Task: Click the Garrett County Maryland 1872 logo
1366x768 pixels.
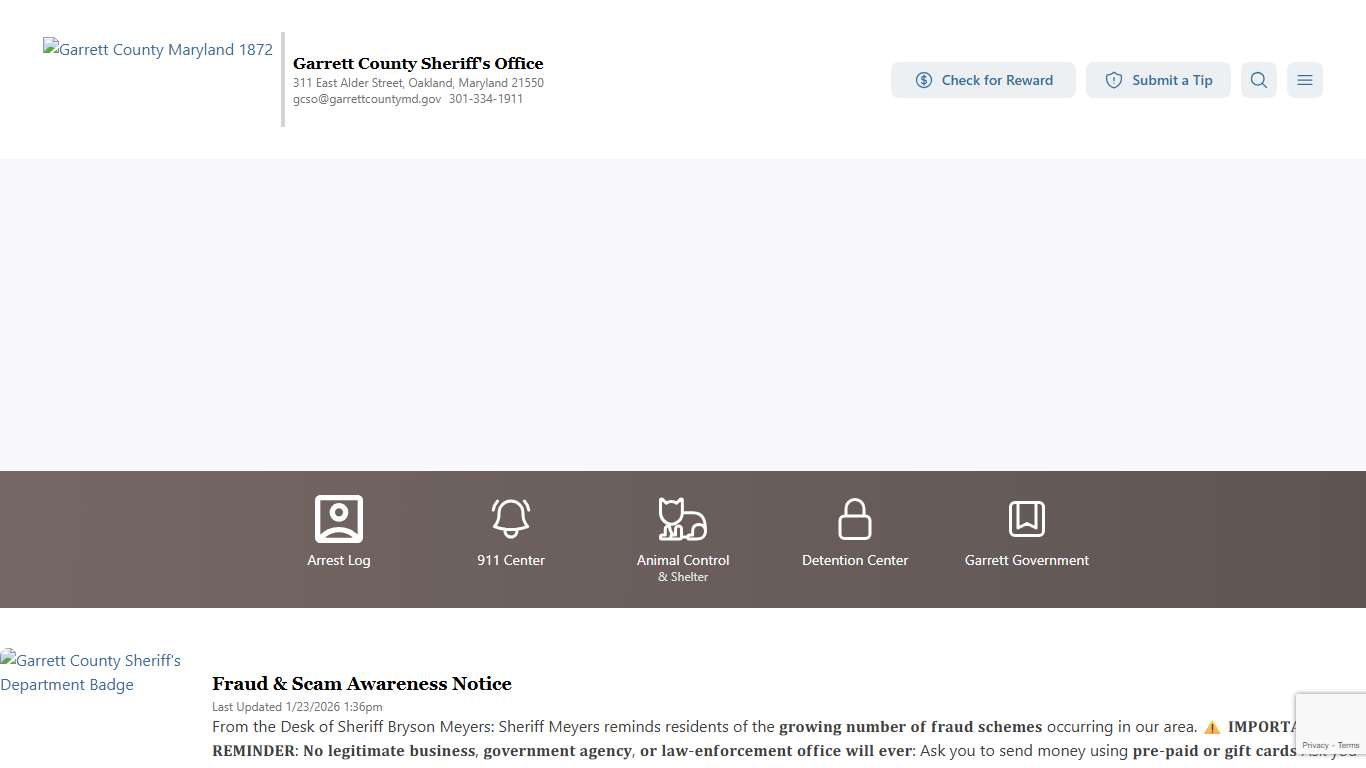Action: [x=157, y=49]
